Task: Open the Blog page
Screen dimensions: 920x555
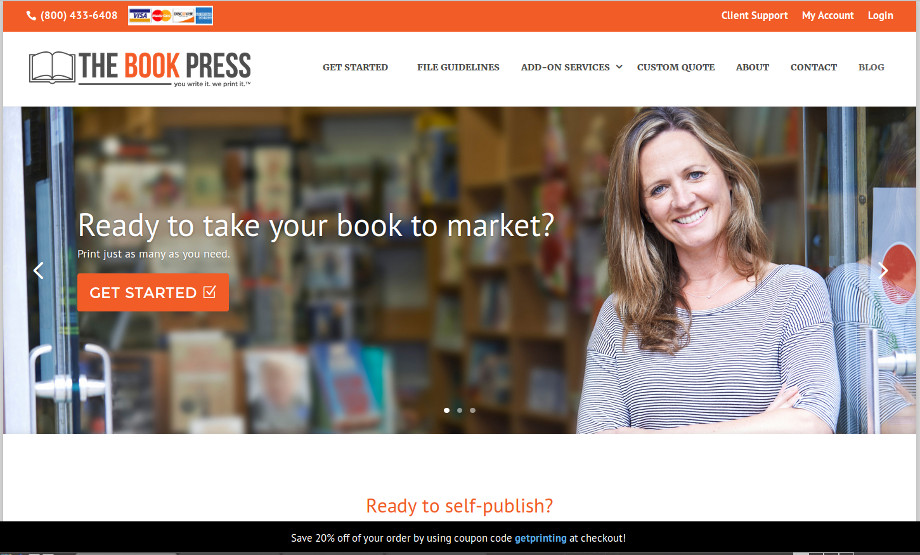Action: (x=871, y=67)
